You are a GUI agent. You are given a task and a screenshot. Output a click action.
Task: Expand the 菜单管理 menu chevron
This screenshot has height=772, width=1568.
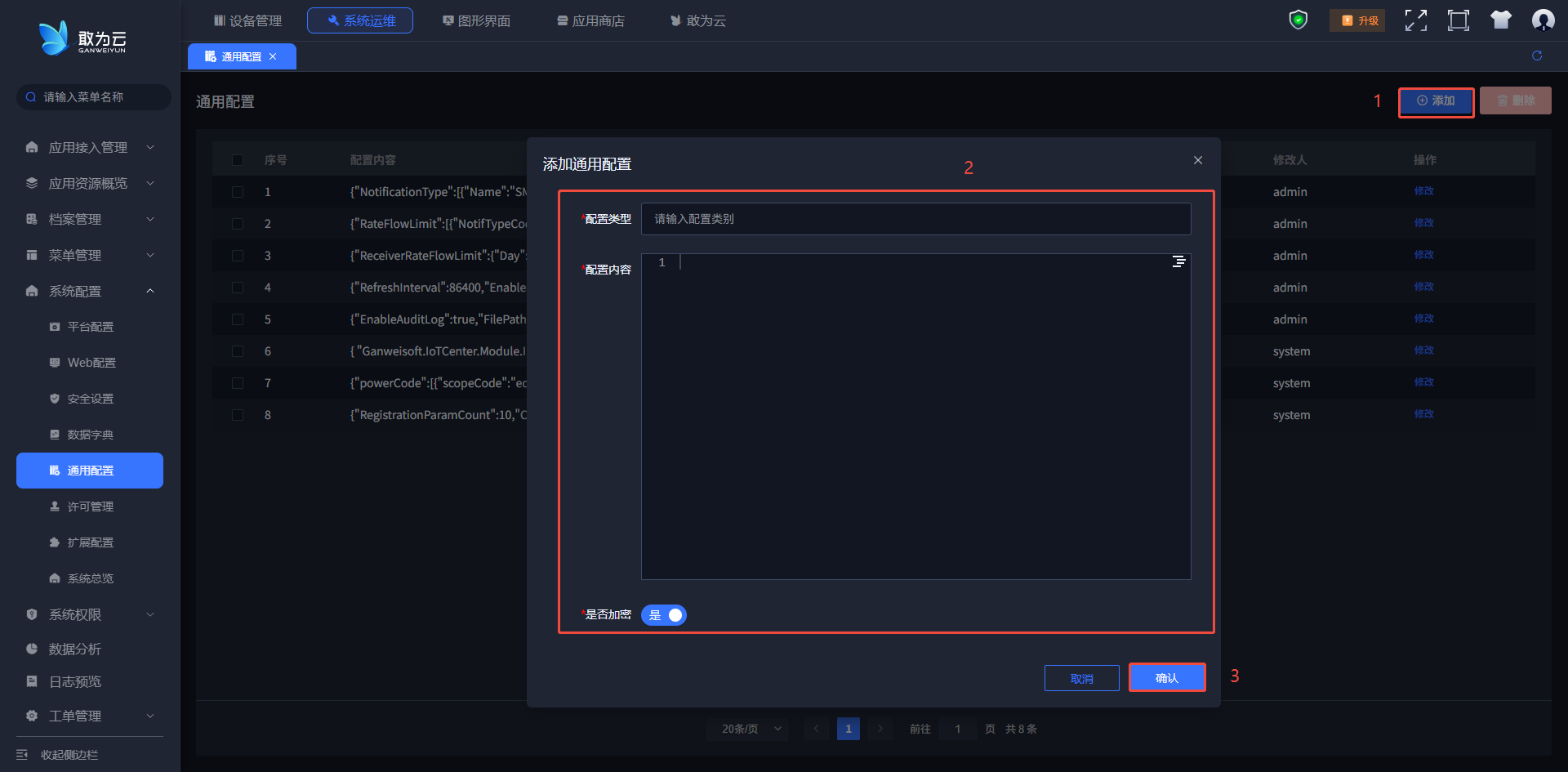[x=150, y=255]
